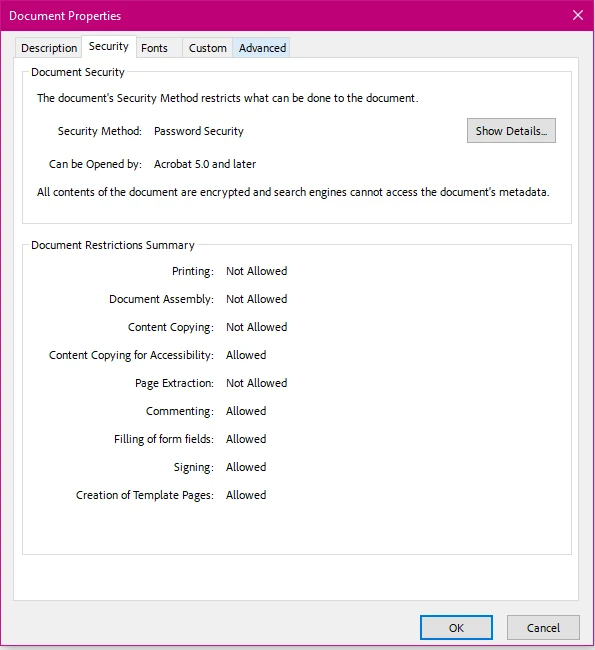The width and height of the screenshot is (595, 650).
Task: Go to the Custom tab
Action: 207,48
